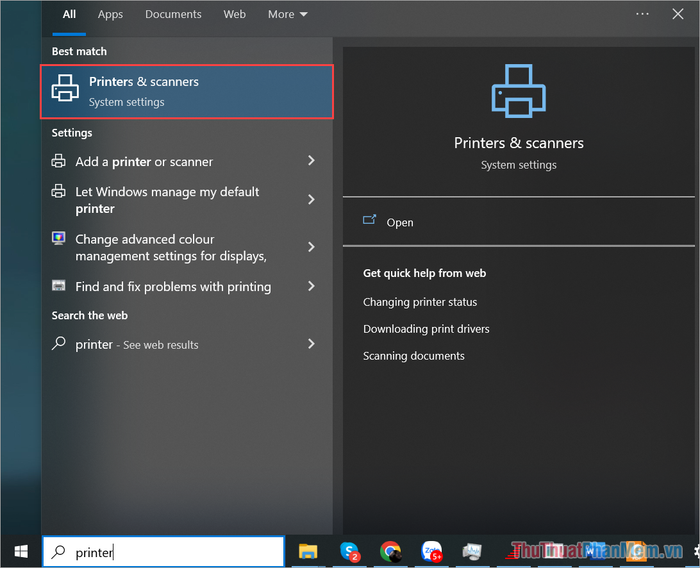
Task: Open Google Chrome from the taskbar
Action: [x=391, y=551]
